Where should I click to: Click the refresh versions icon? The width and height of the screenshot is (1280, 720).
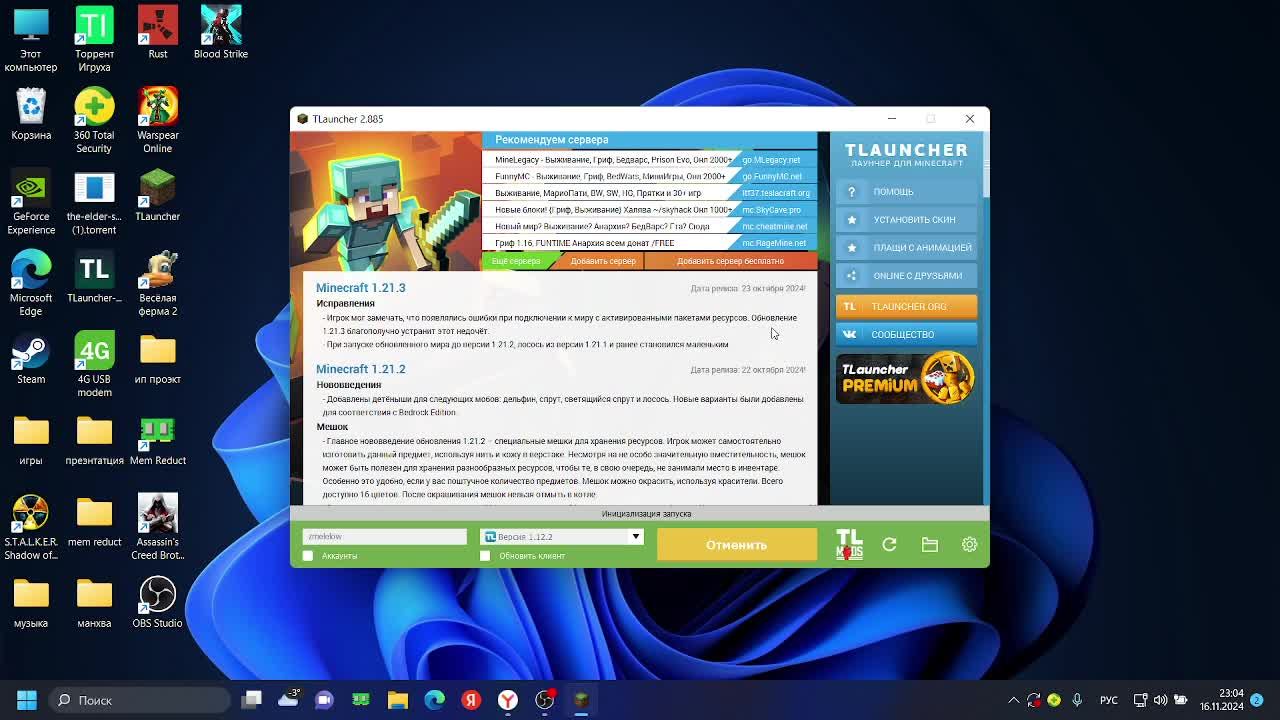pos(889,545)
